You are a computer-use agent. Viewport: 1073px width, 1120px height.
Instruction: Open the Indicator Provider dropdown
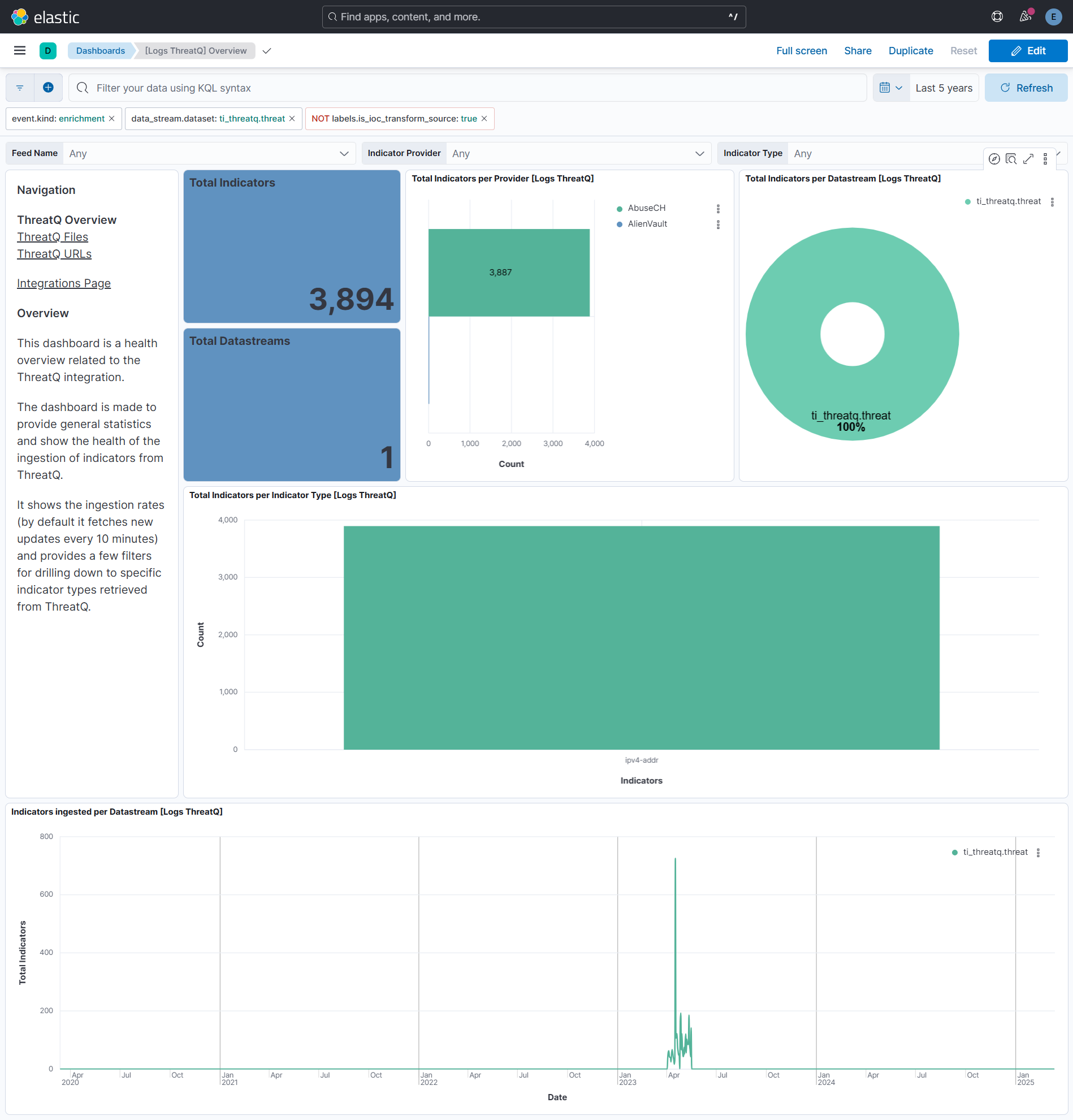pos(699,153)
